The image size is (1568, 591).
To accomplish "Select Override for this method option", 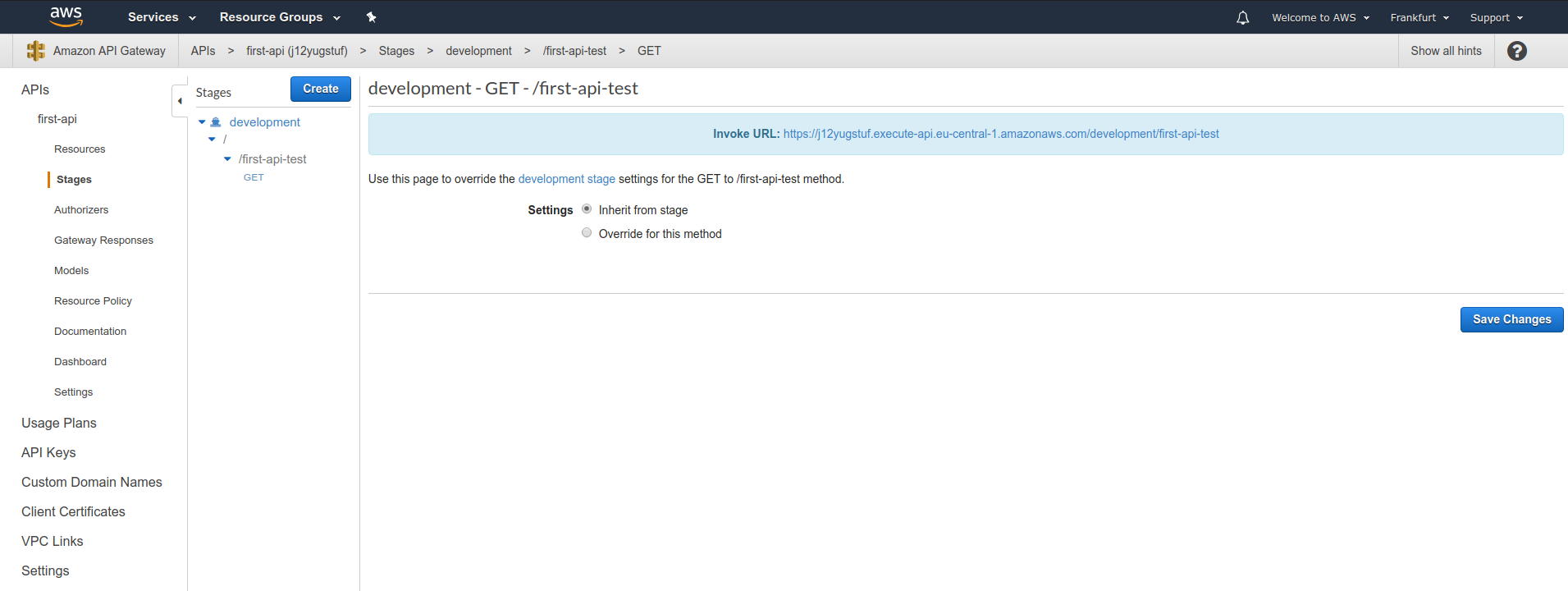I will click(x=587, y=233).
